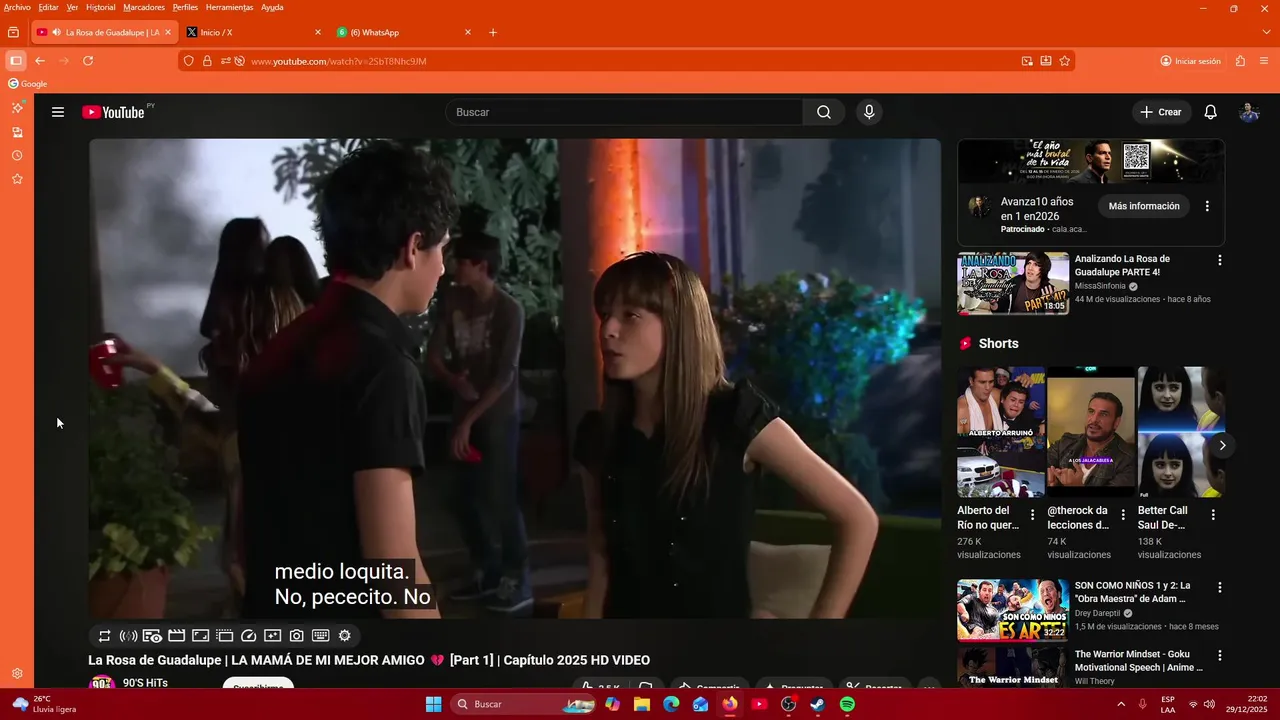Toggle the loop video icon under the player
Viewport: 1280px width, 720px height.
104,636
